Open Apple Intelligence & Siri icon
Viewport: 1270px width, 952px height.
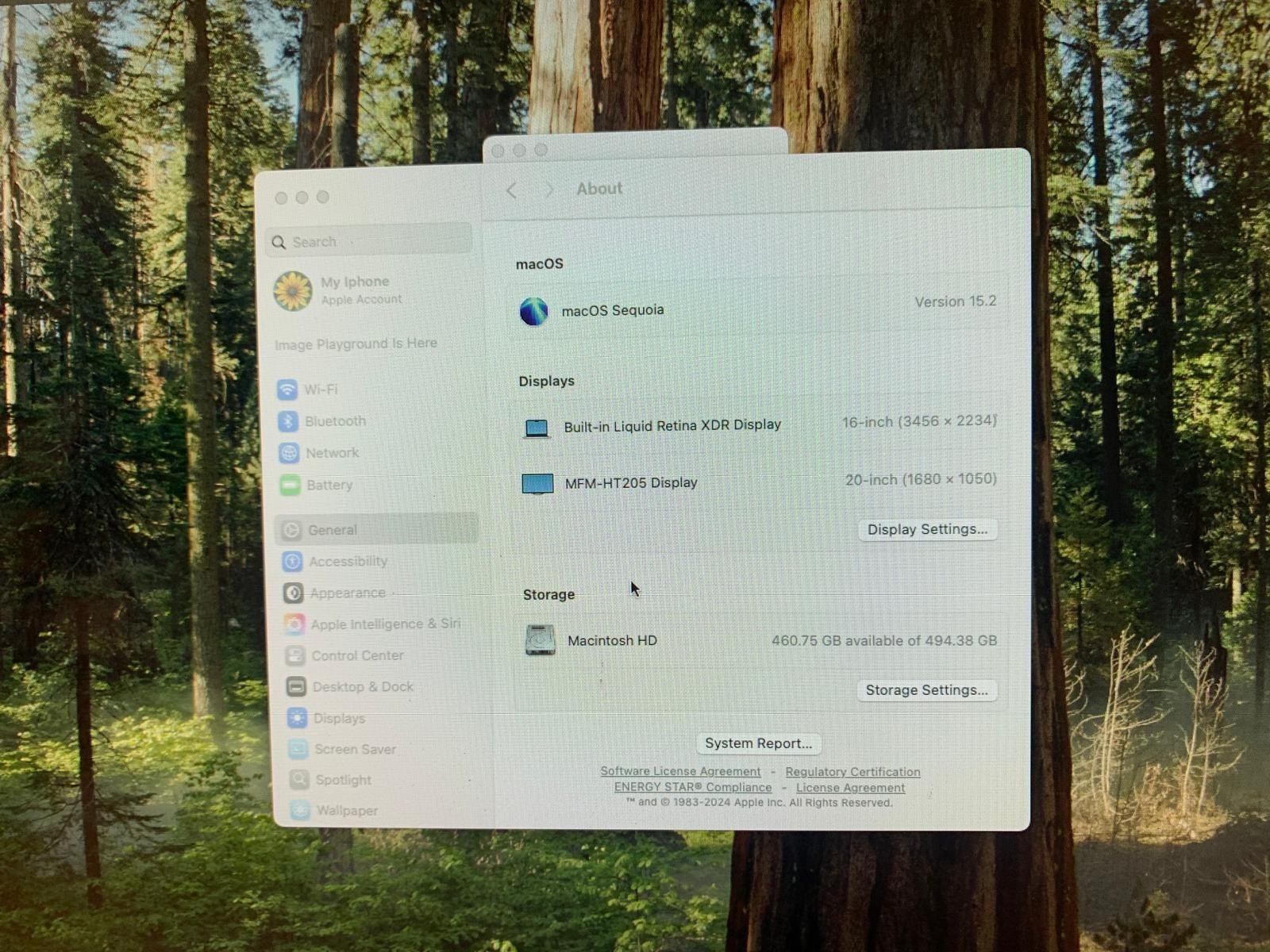tap(294, 624)
